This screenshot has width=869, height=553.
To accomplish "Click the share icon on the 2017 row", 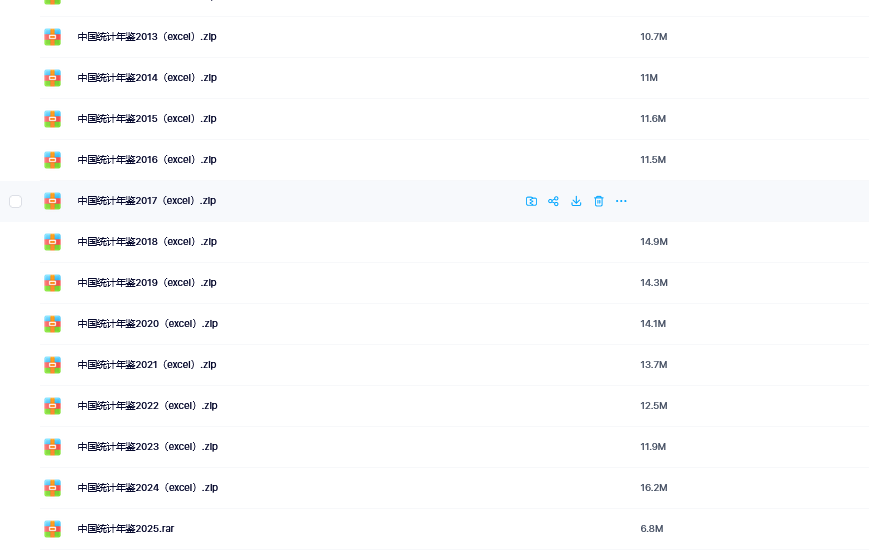I will click(x=553, y=201).
